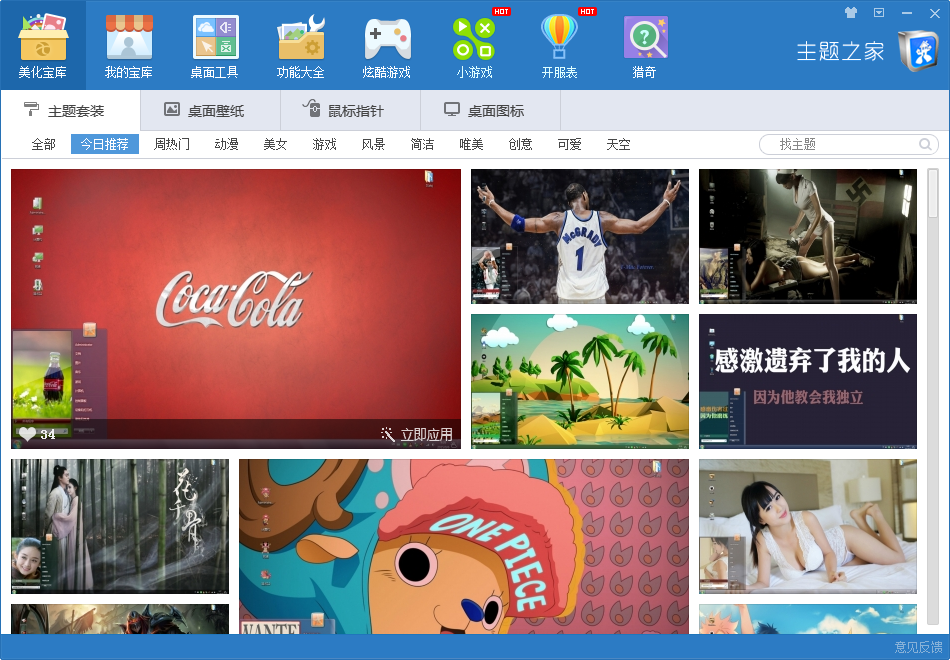950x660 pixels.
Task: Like the Coca-Cola theme with heart icon
Action: tap(27, 434)
